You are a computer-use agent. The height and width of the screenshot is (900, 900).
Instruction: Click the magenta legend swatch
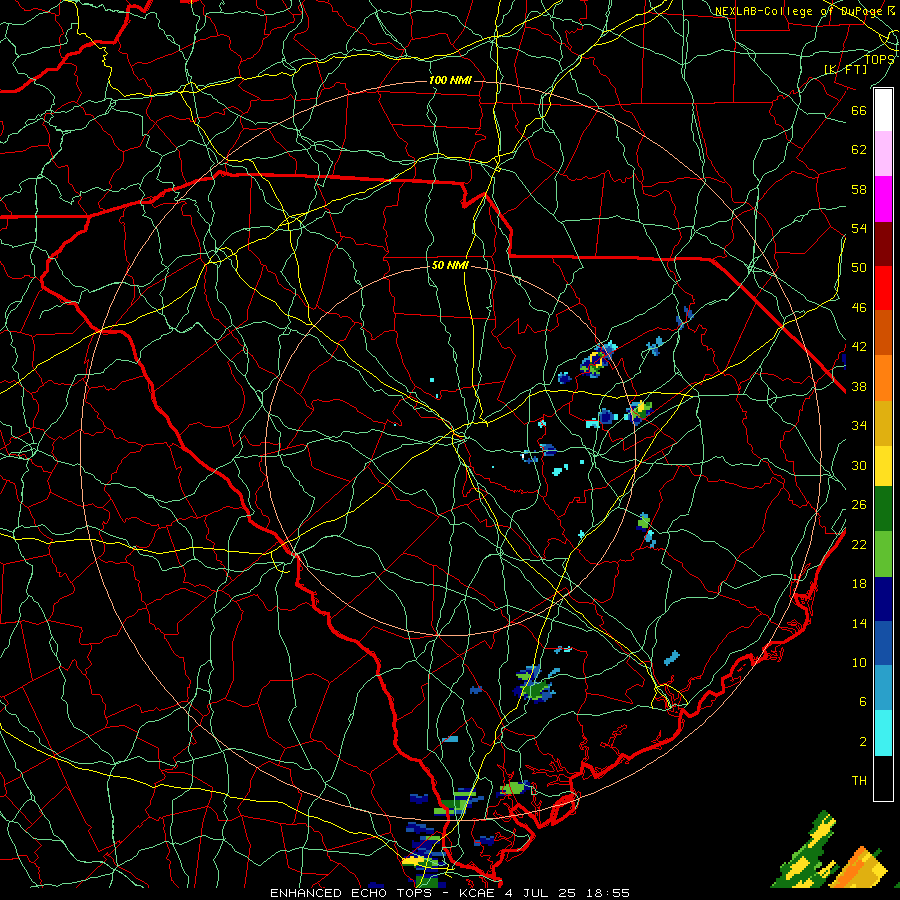[x=883, y=199]
